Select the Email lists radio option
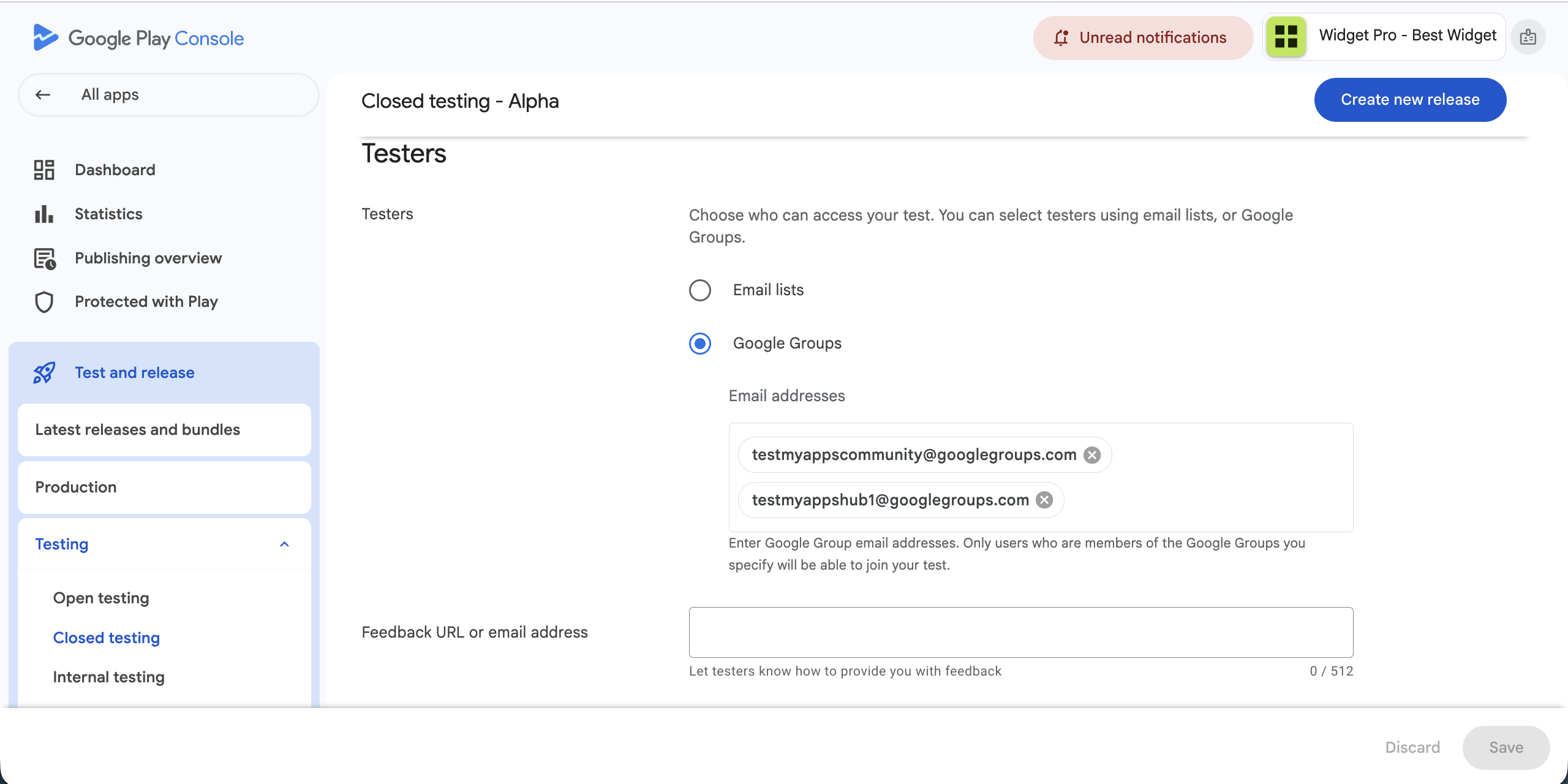The image size is (1568, 784). [x=700, y=290]
